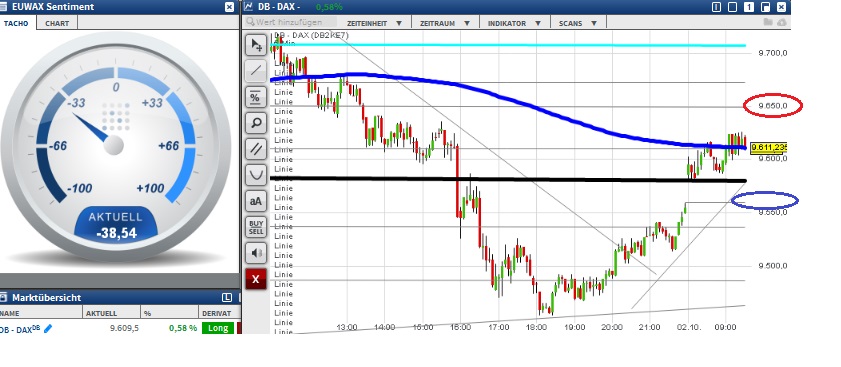Click the cyan horizontal line near 9.700

(x=508, y=45)
